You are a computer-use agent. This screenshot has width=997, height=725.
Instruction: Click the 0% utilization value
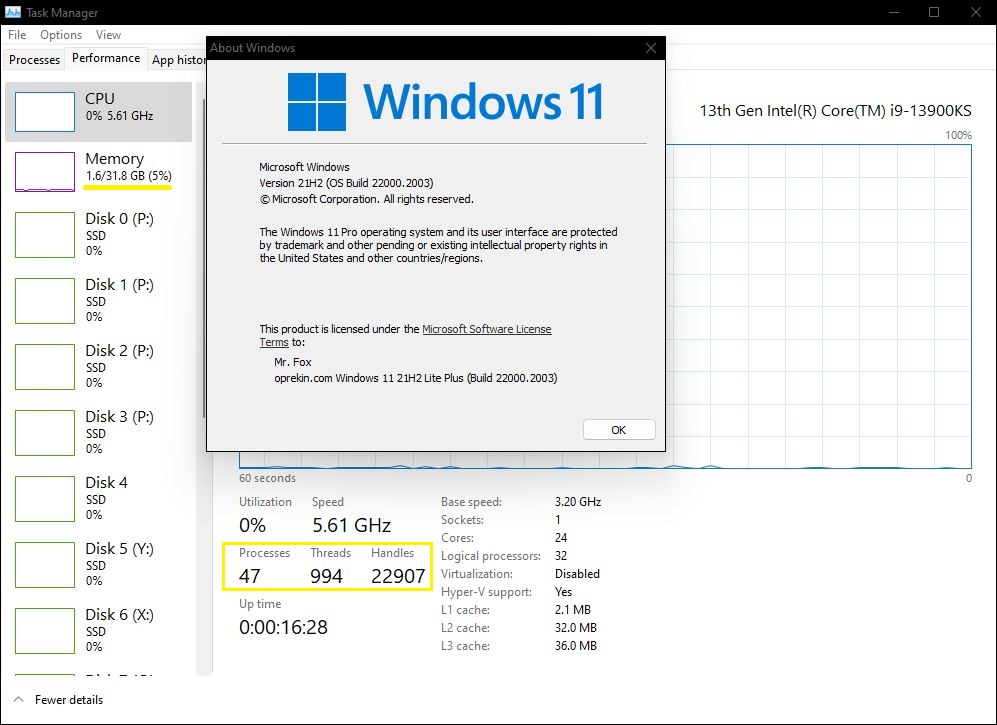pos(252,525)
